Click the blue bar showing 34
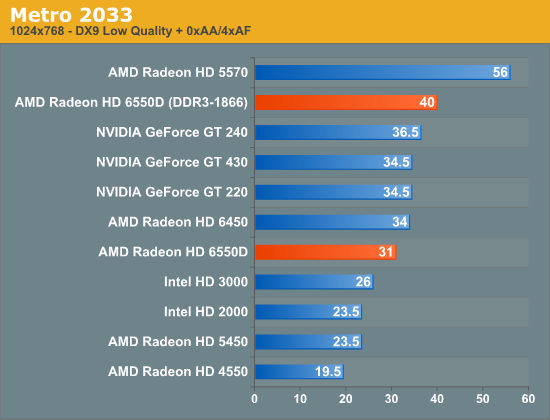This screenshot has height=420, width=550. point(333,222)
